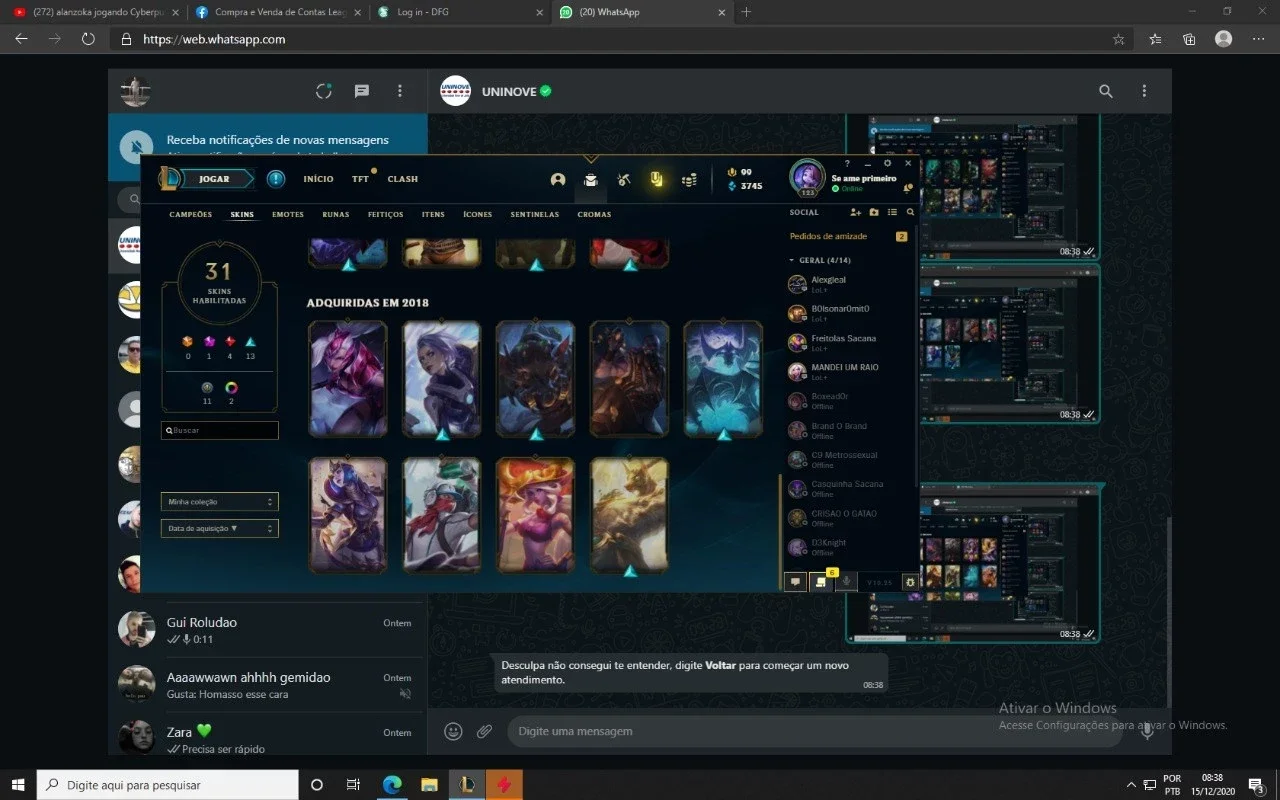Click the add friend icon in Social
1280x800 pixels.
[x=855, y=212]
